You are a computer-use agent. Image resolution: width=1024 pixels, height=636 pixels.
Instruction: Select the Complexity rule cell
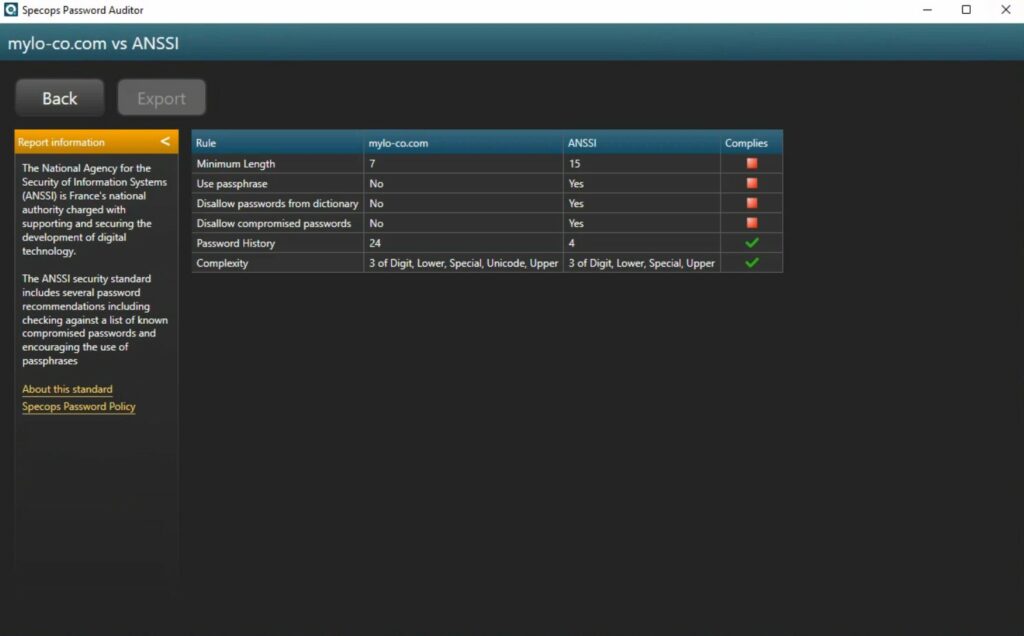coord(278,263)
